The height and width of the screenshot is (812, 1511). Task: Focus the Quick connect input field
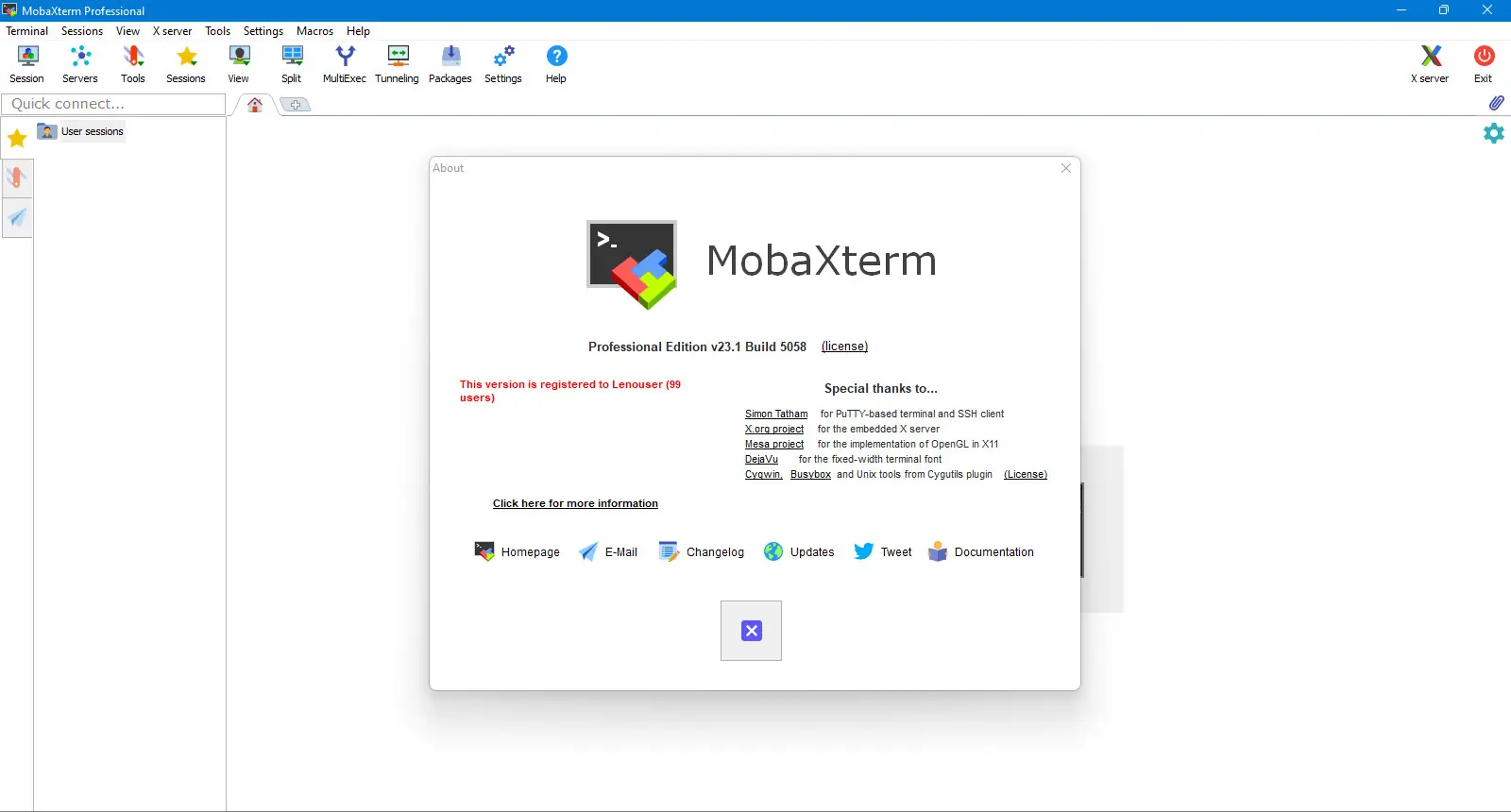click(114, 104)
